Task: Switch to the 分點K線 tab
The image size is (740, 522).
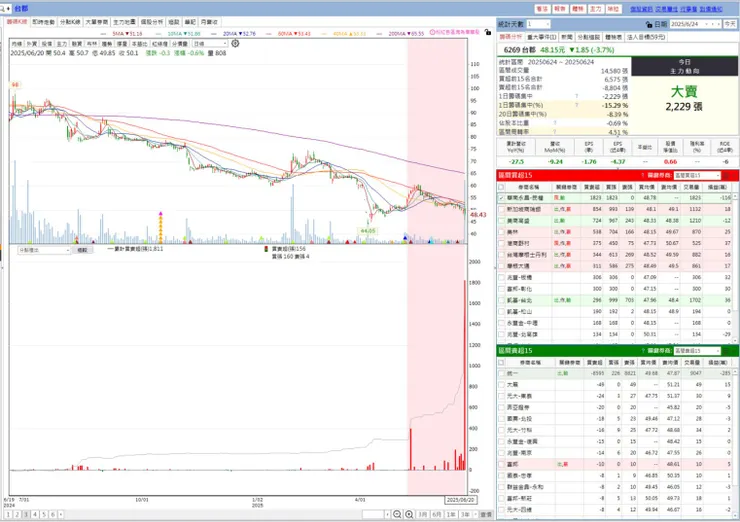Action: 70,22
